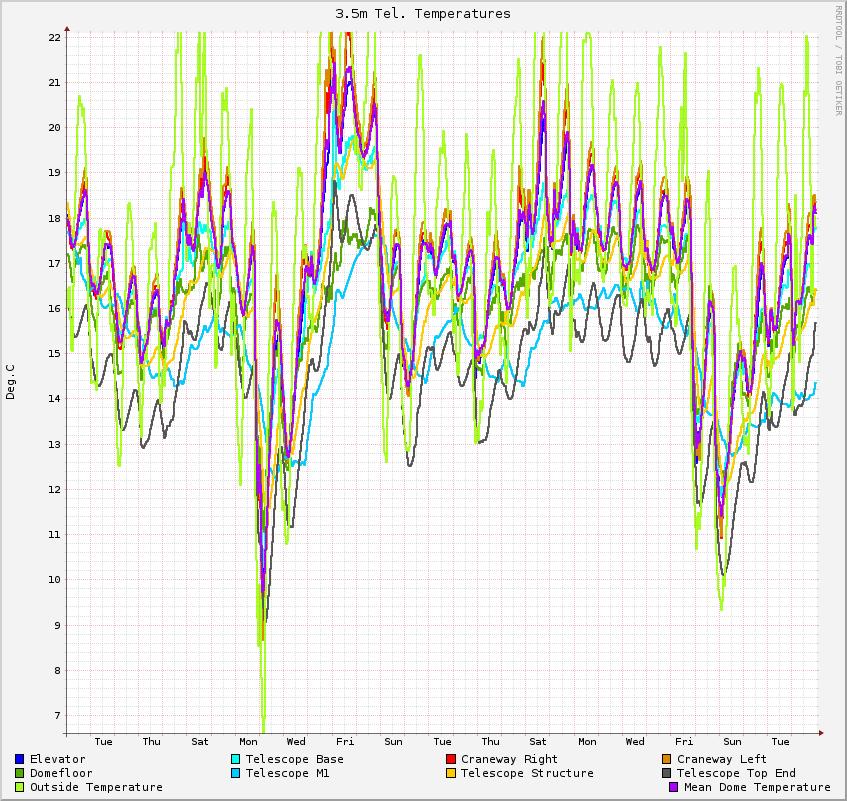Click the chart title '3.5m Tel. Temperatures'
Screen dimensions: 847x801
(x=423, y=14)
